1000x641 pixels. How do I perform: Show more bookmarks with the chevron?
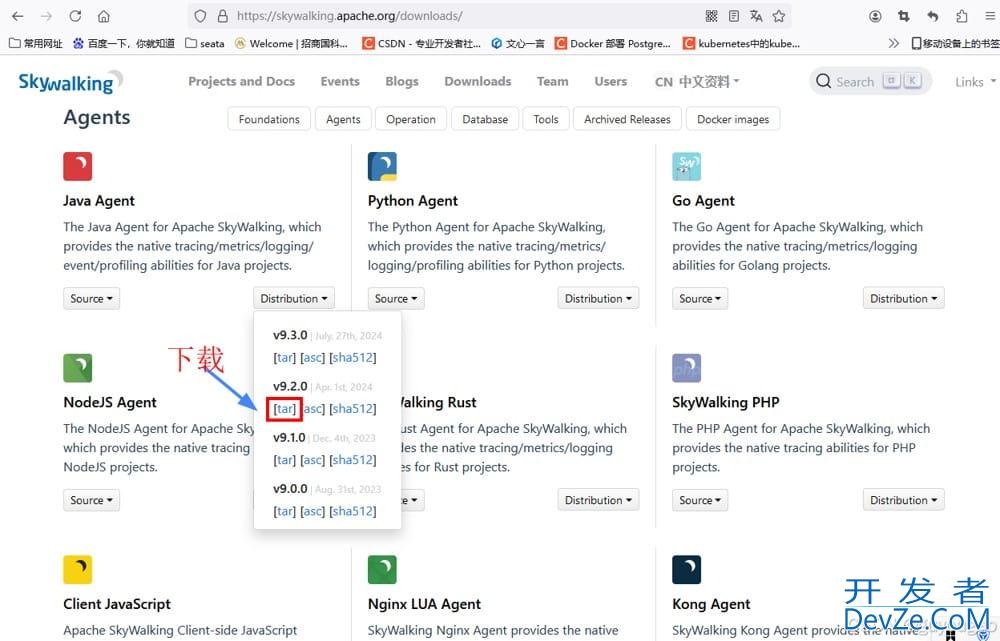tap(893, 43)
